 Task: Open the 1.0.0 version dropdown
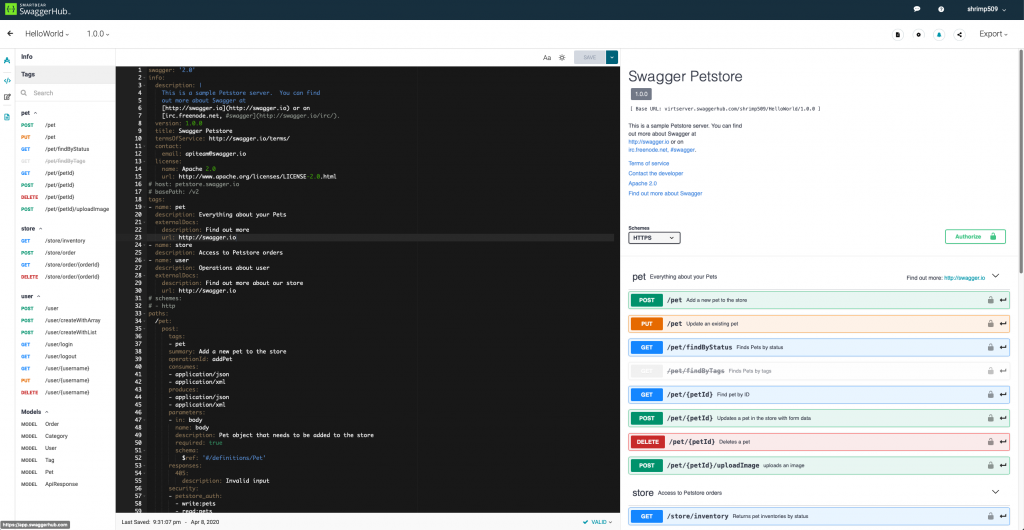click(x=98, y=34)
